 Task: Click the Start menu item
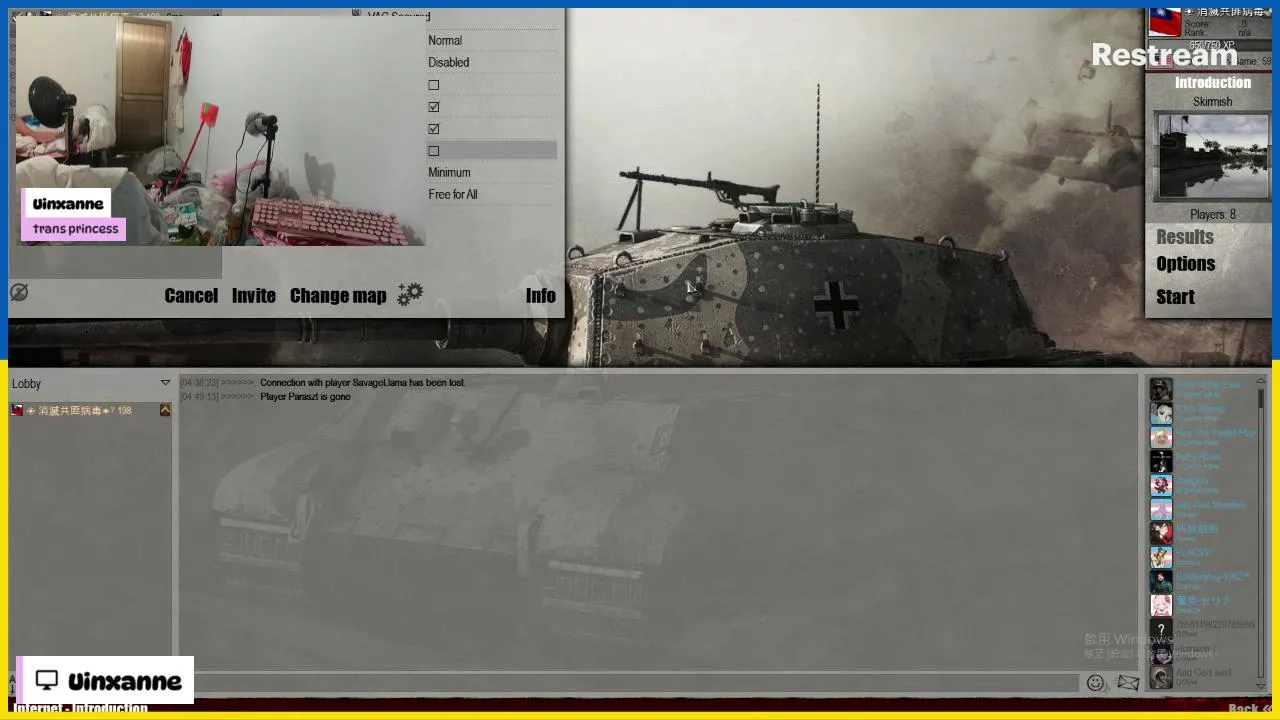(x=1175, y=297)
